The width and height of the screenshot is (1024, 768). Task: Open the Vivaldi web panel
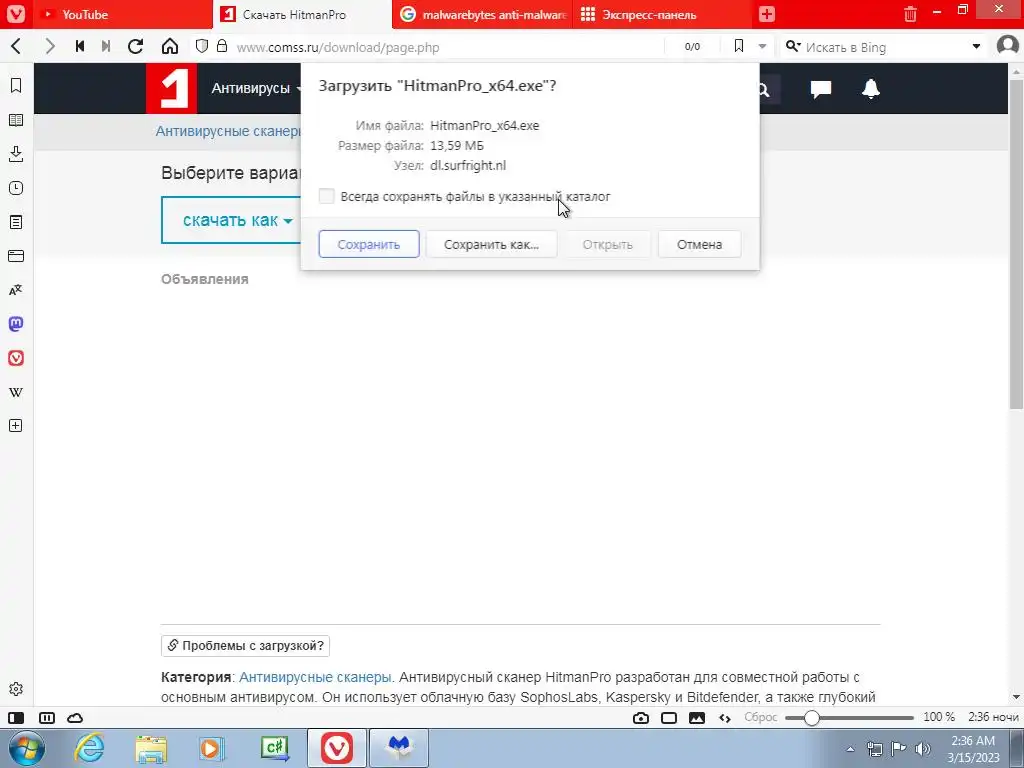pyautogui.click(x=16, y=358)
